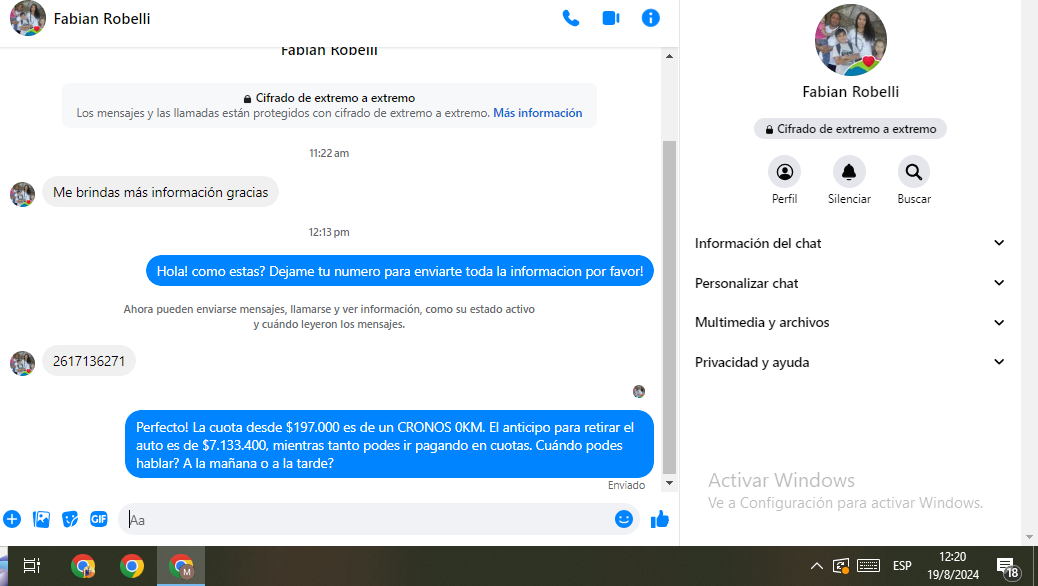Open the emoji picker in message box

click(624, 519)
